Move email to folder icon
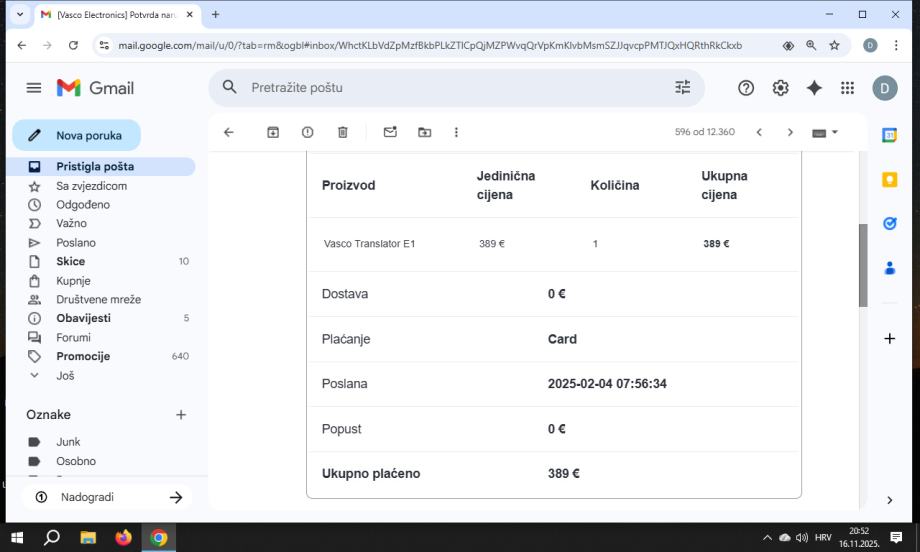The image size is (920, 552). coord(424,132)
